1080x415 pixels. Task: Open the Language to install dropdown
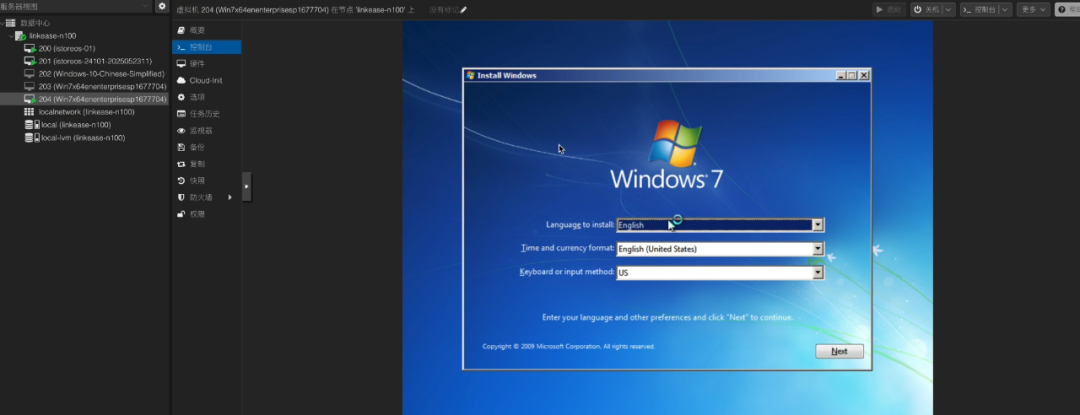click(818, 225)
